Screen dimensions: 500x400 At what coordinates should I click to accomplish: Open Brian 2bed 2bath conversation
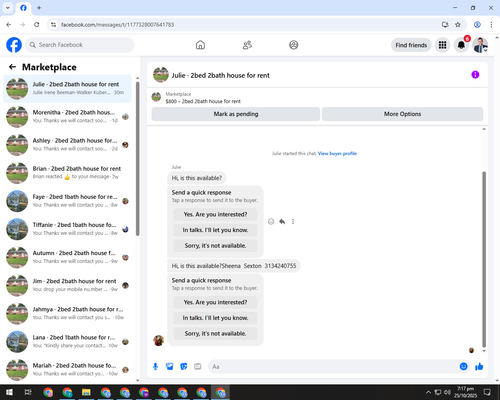click(x=68, y=173)
